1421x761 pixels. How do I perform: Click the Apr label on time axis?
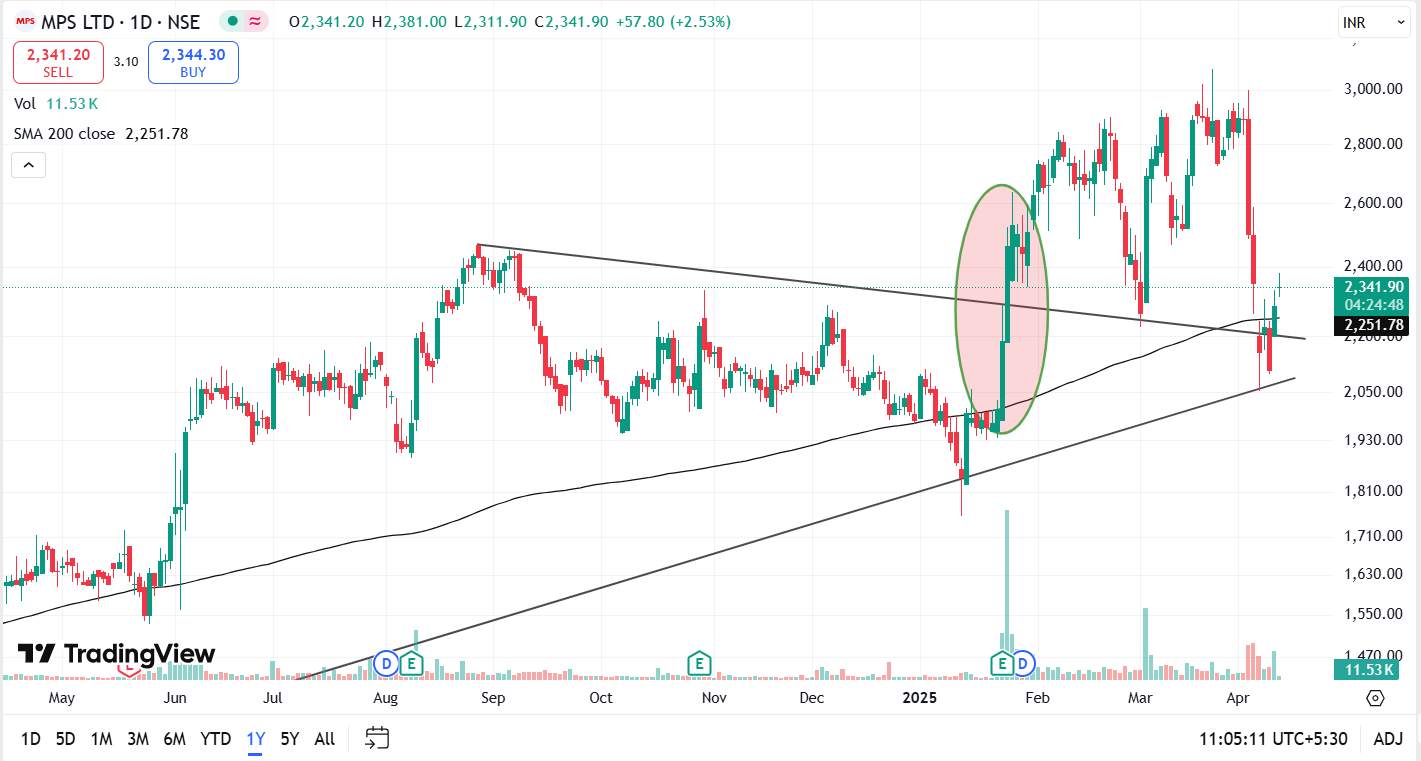[1238, 698]
